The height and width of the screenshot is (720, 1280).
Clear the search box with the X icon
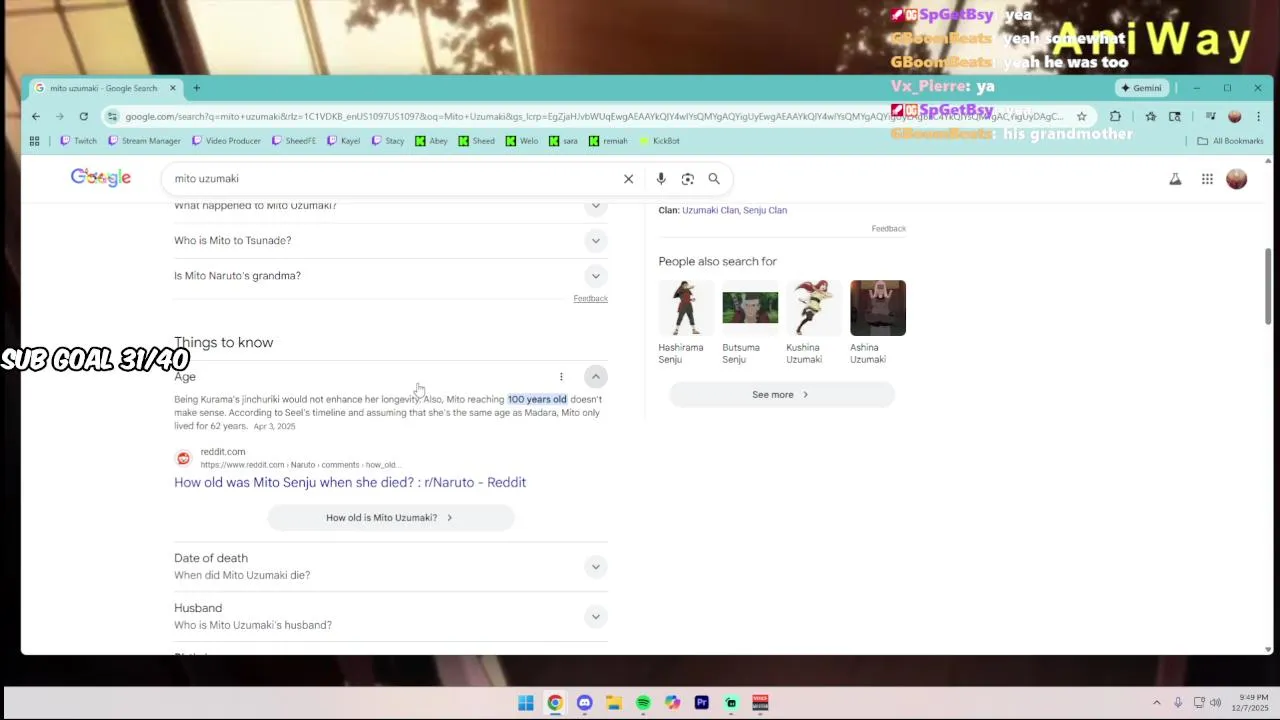coord(628,179)
